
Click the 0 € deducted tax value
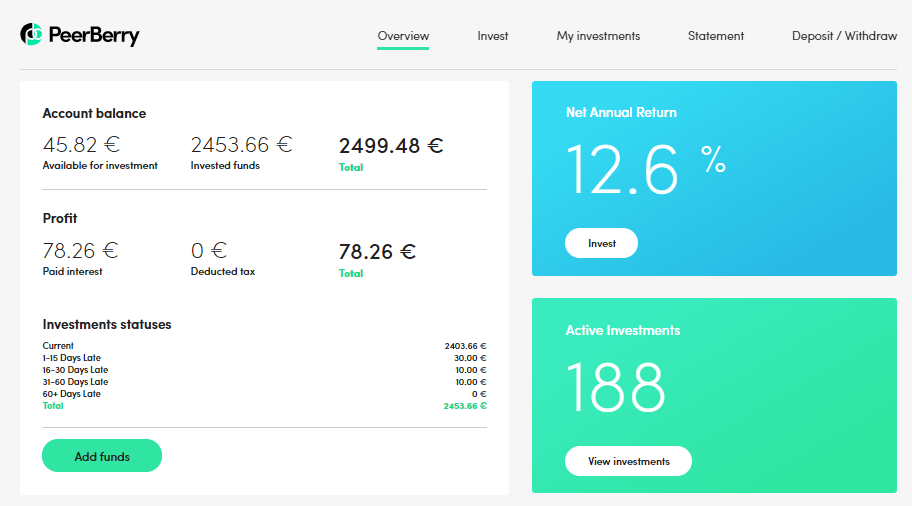pyautogui.click(x=209, y=251)
